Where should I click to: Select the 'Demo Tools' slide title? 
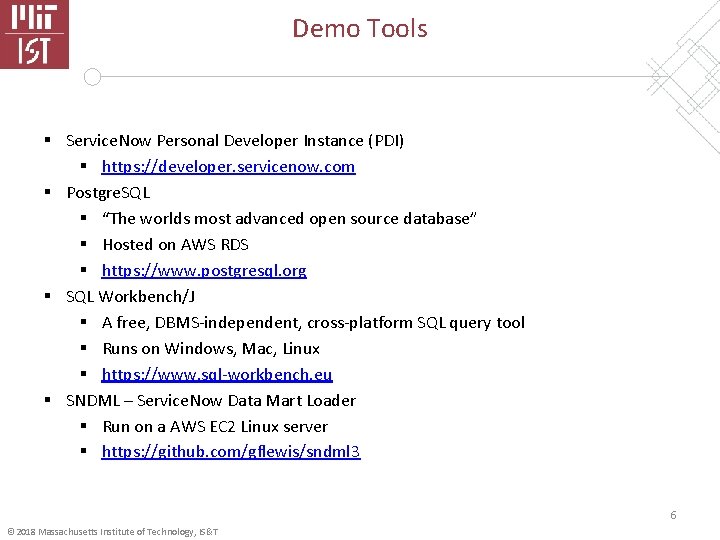[360, 28]
